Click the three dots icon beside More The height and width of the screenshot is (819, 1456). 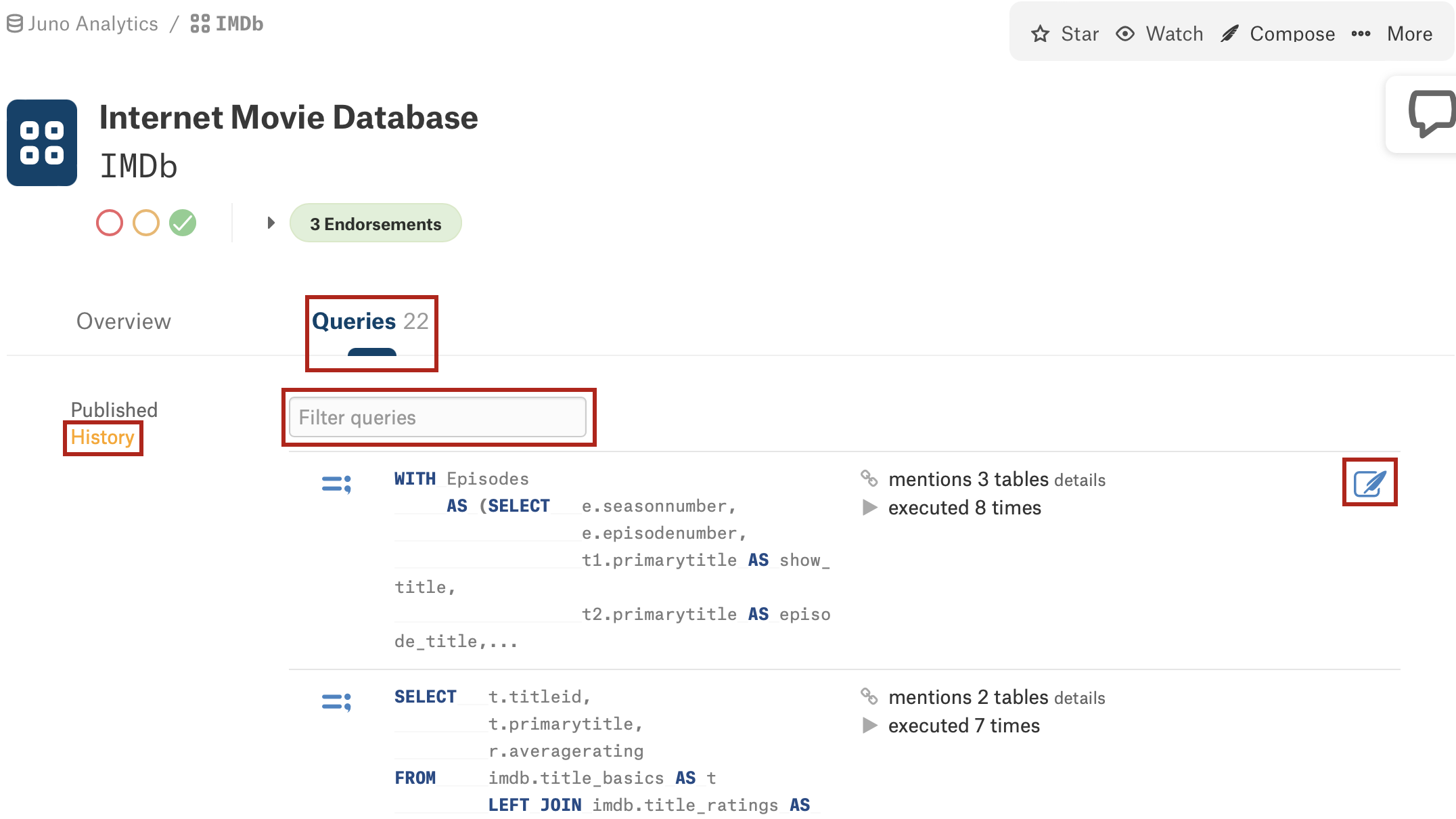pyautogui.click(x=1361, y=34)
